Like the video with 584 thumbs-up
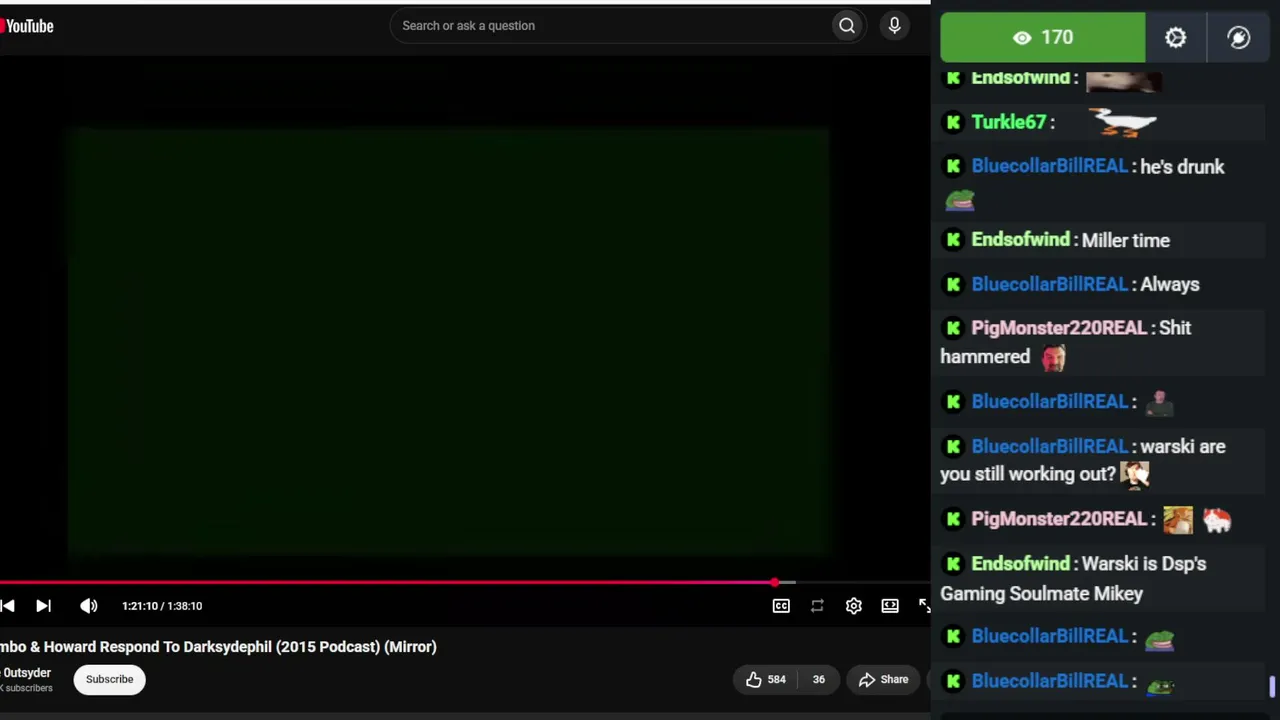This screenshot has height=720, width=1280. 765,680
